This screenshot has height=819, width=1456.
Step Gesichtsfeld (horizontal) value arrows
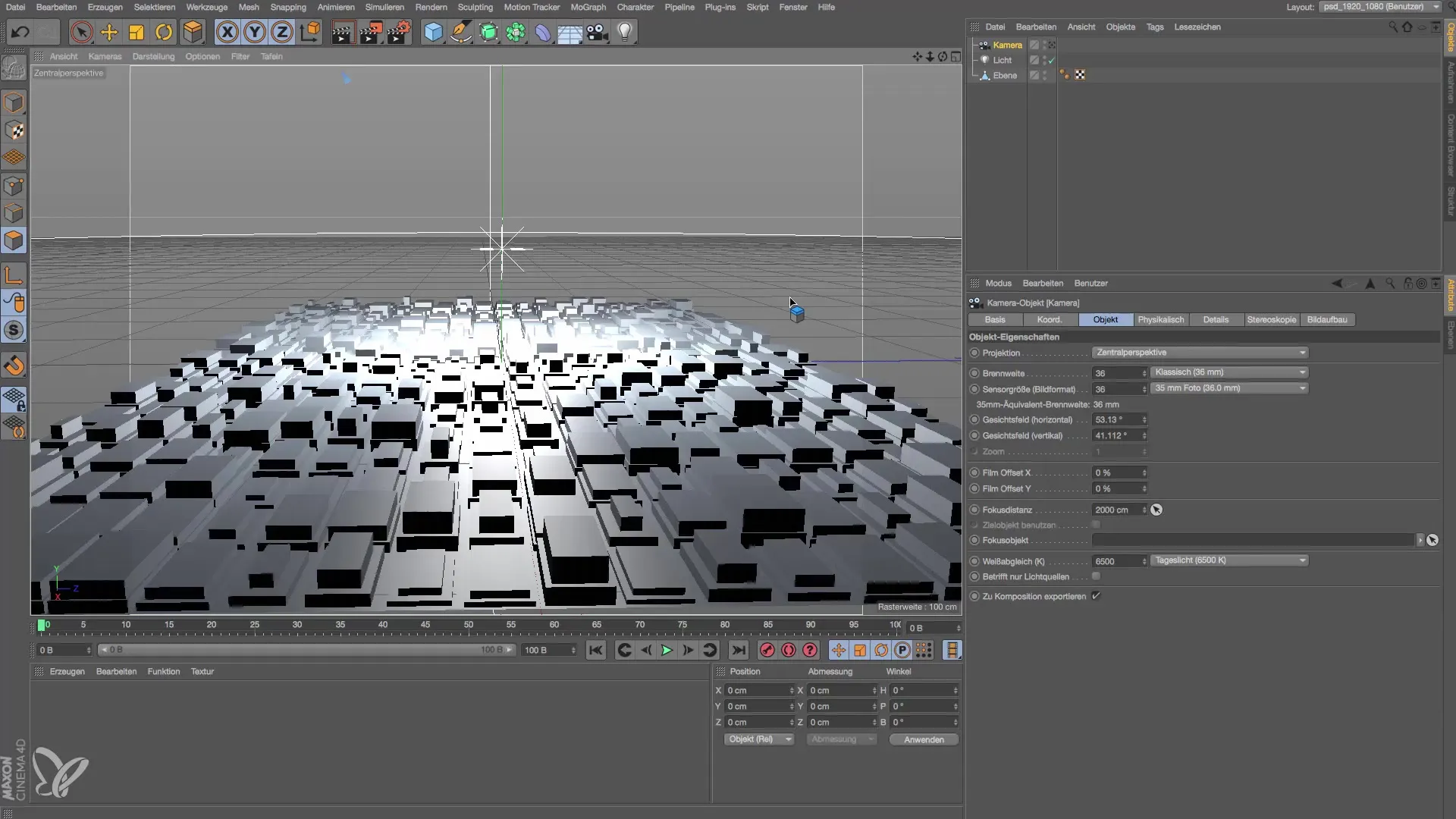[x=1144, y=419]
